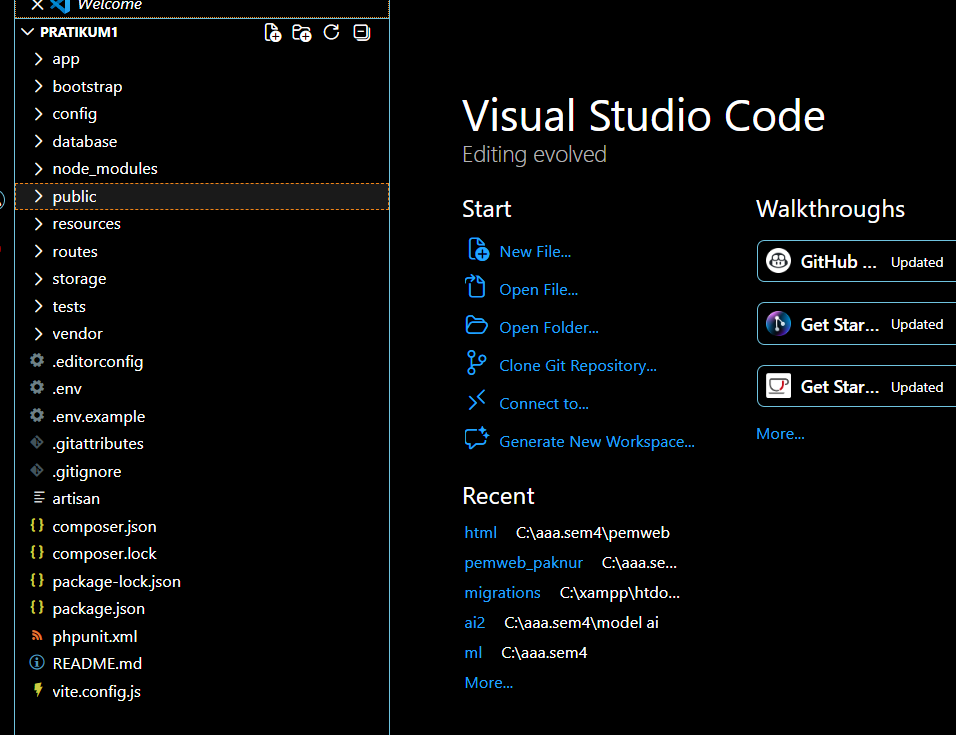956x735 pixels.
Task: Click the braces icon beside composer.json
Action: (x=37, y=525)
